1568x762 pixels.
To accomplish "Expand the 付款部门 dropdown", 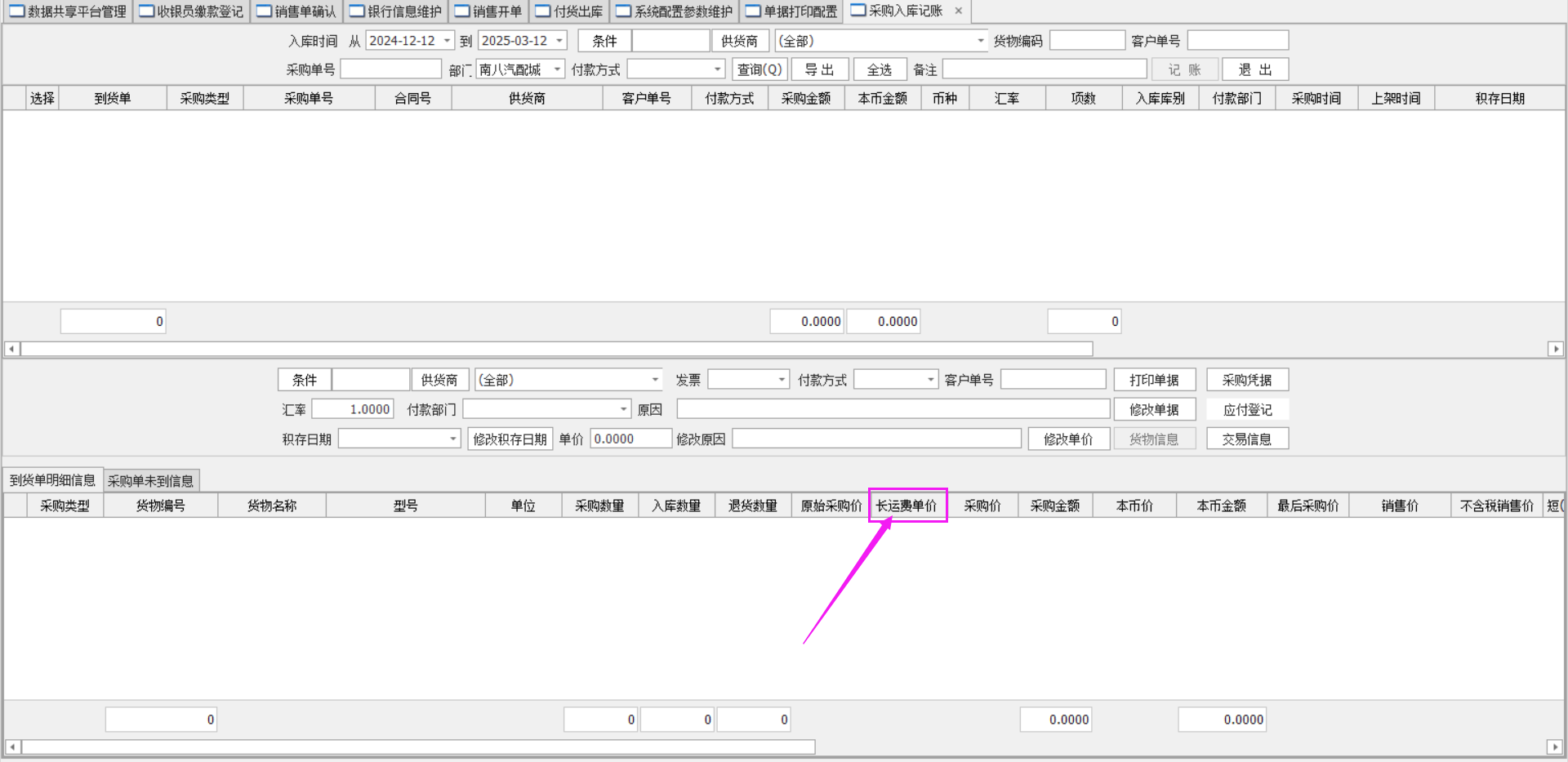I will 623,409.
